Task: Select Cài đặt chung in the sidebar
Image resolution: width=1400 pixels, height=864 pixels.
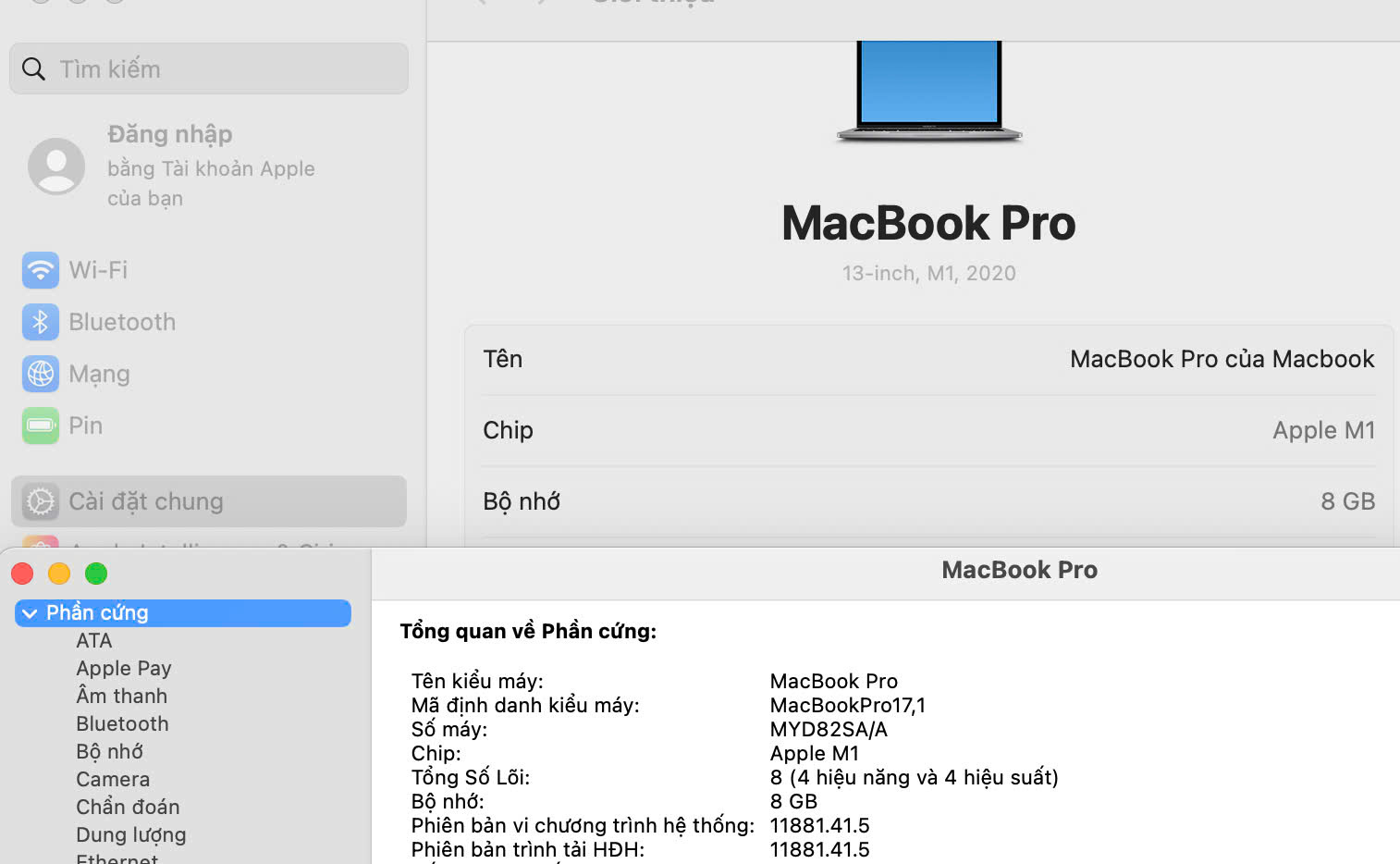Action: click(x=209, y=501)
